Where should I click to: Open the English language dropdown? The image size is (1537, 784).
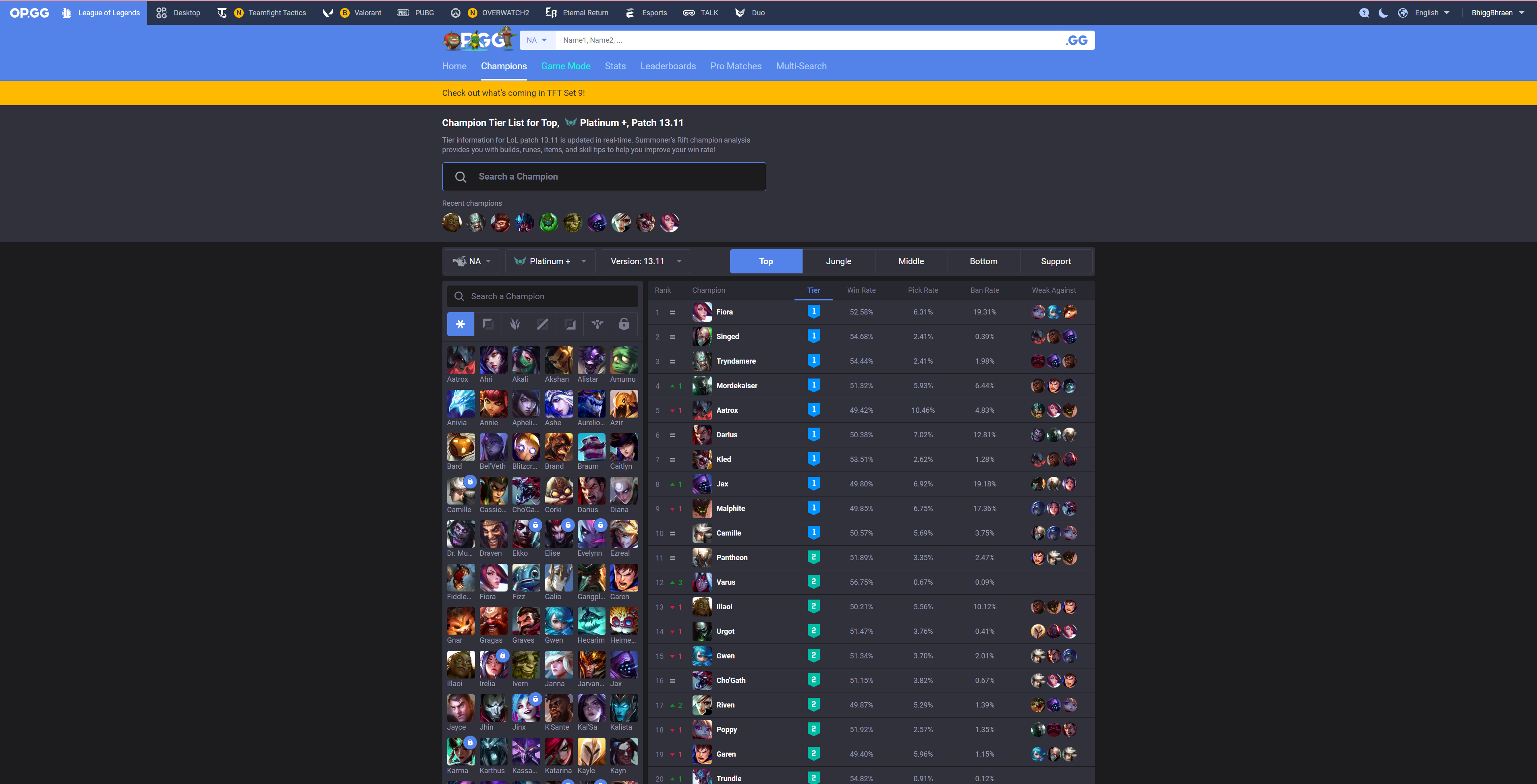[1432, 12]
